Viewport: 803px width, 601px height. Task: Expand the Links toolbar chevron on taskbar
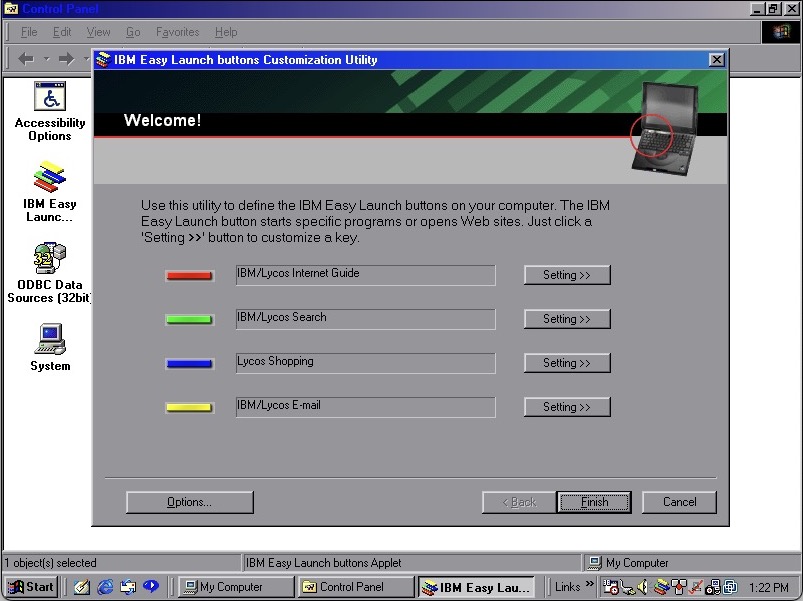click(590, 587)
